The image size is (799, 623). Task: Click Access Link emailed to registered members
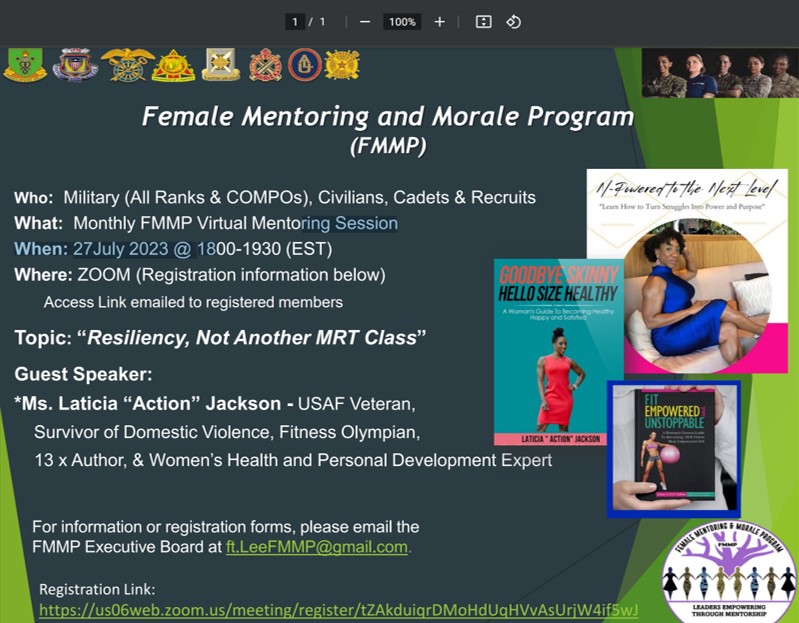pyautogui.click(x=193, y=302)
